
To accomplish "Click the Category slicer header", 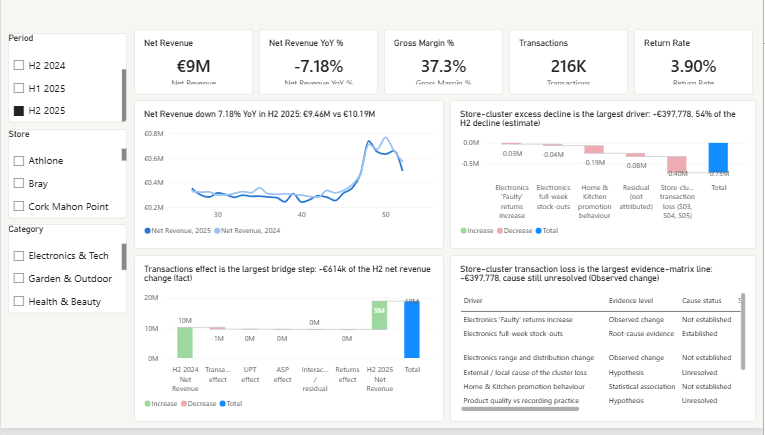I will point(26,229).
